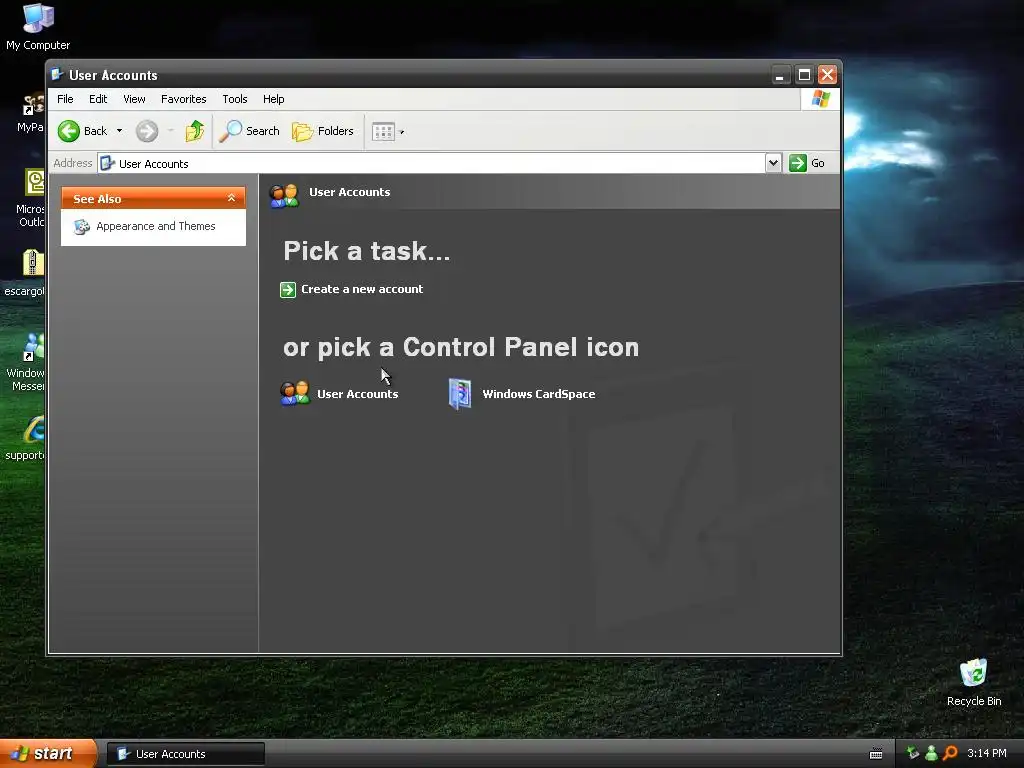Open the My Computer desktop icon
The height and width of the screenshot is (768, 1024).
[38, 27]
